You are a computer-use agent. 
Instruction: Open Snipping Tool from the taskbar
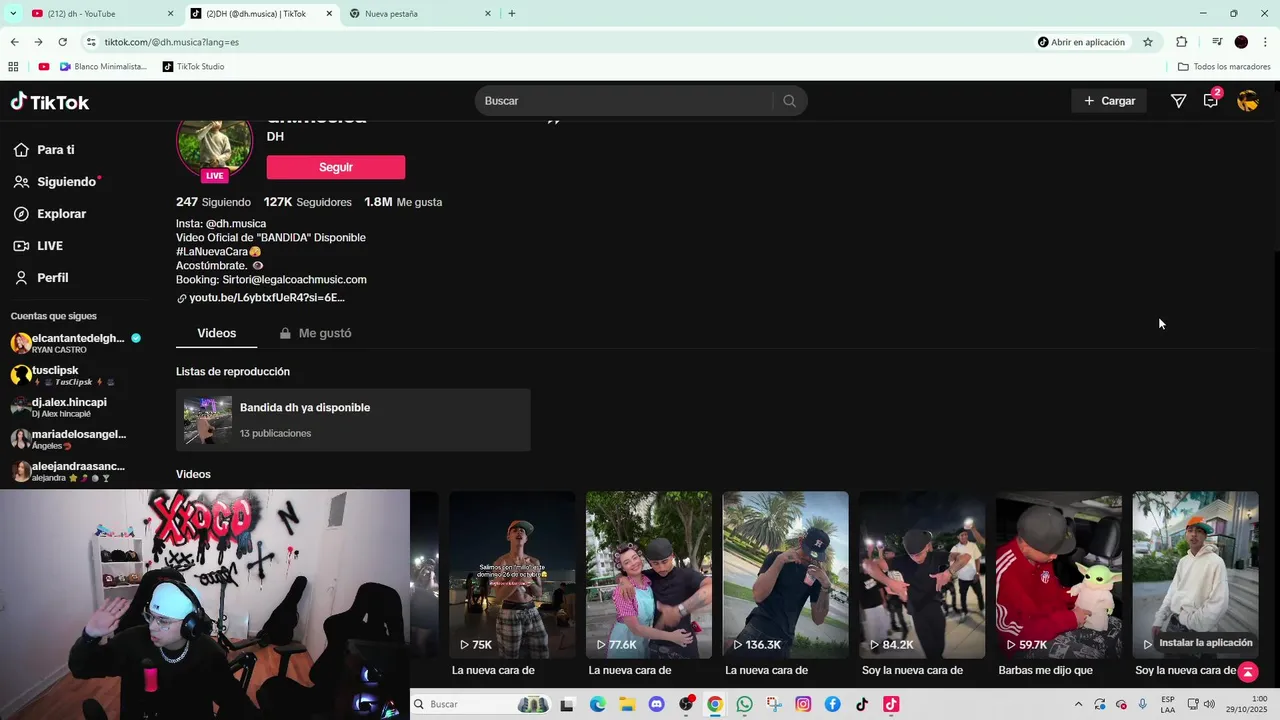click(x=773, y=704)
